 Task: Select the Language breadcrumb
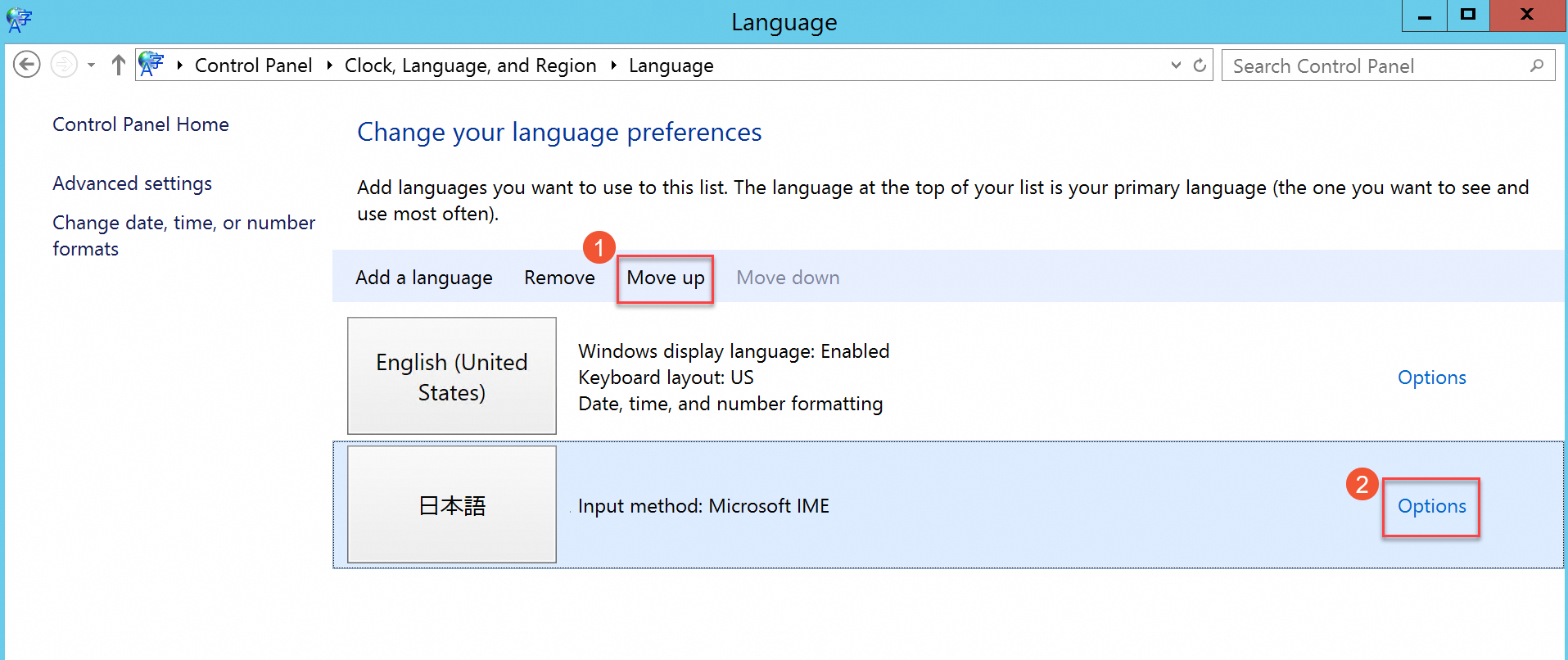click(x=671, y=66)
